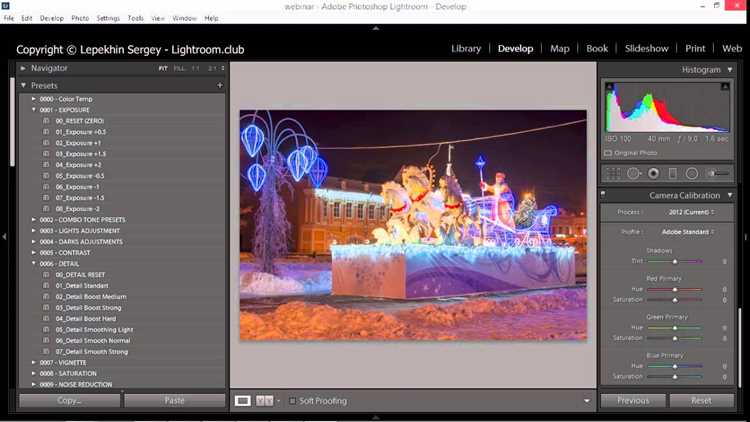Click the Reset button
This screenshot has width=750, height=422.
click(x=702, y=400)
